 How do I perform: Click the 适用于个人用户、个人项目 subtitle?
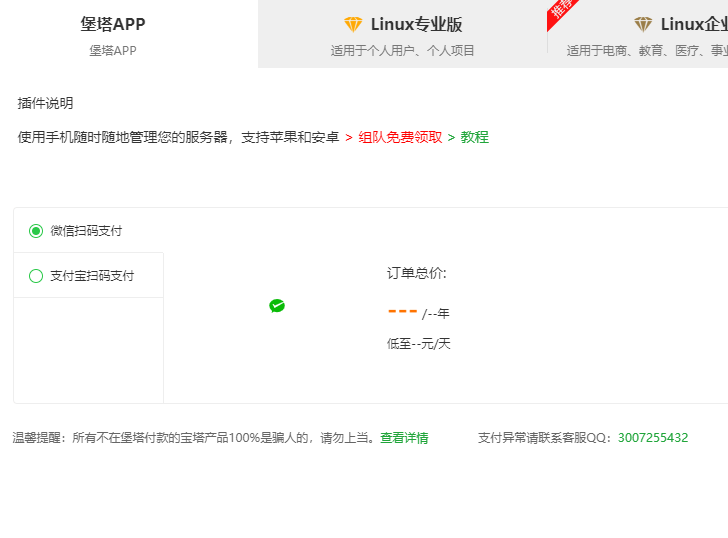(x=403, y=51)
